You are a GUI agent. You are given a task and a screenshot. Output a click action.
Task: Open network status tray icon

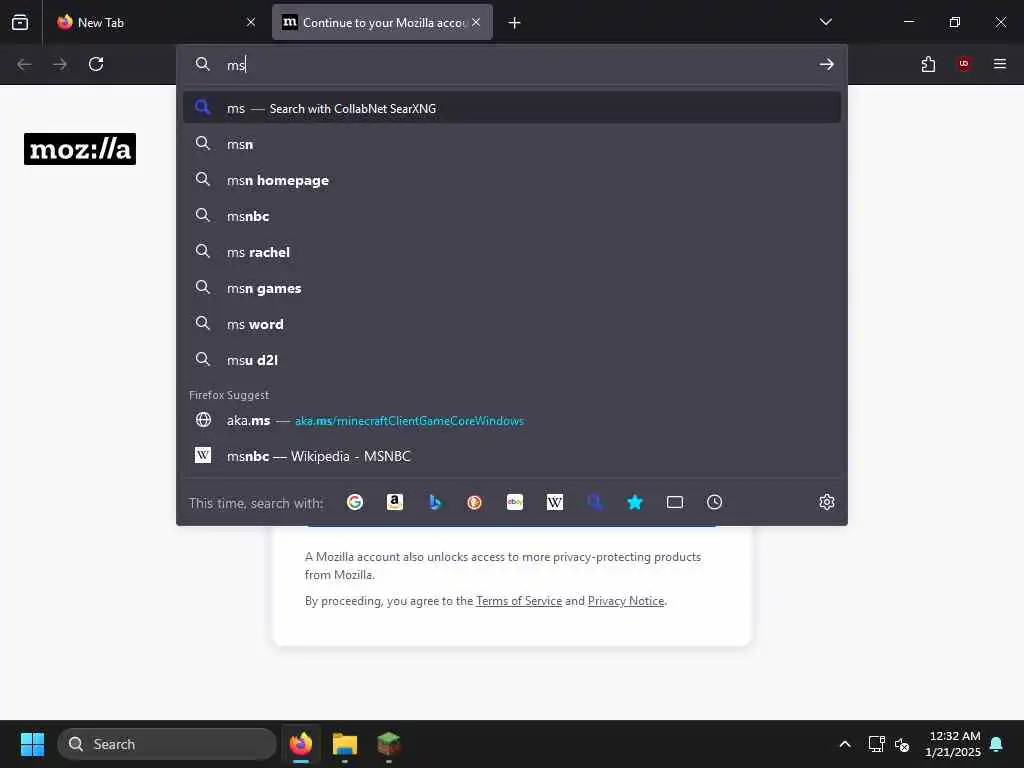tap(876, 744)
